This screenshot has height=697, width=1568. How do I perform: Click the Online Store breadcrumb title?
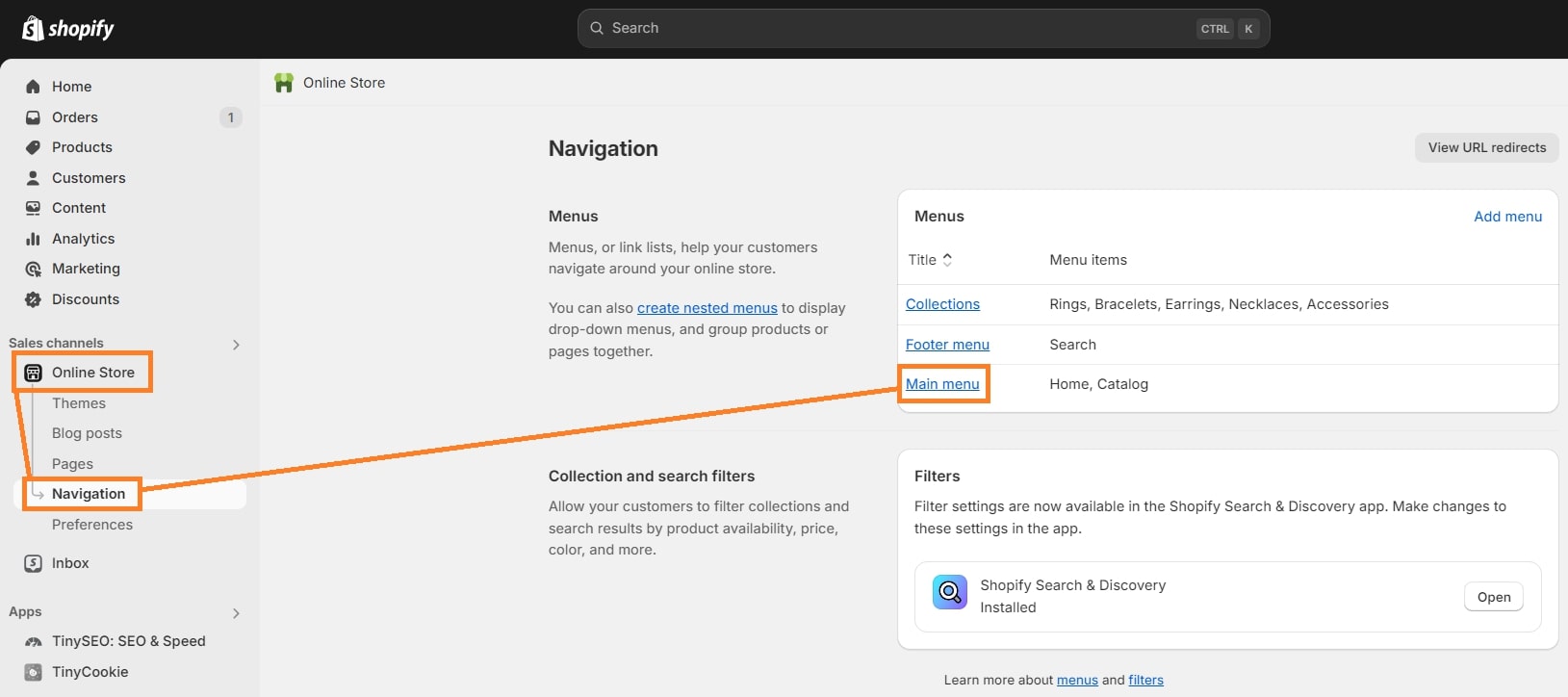tap(344, 83)
